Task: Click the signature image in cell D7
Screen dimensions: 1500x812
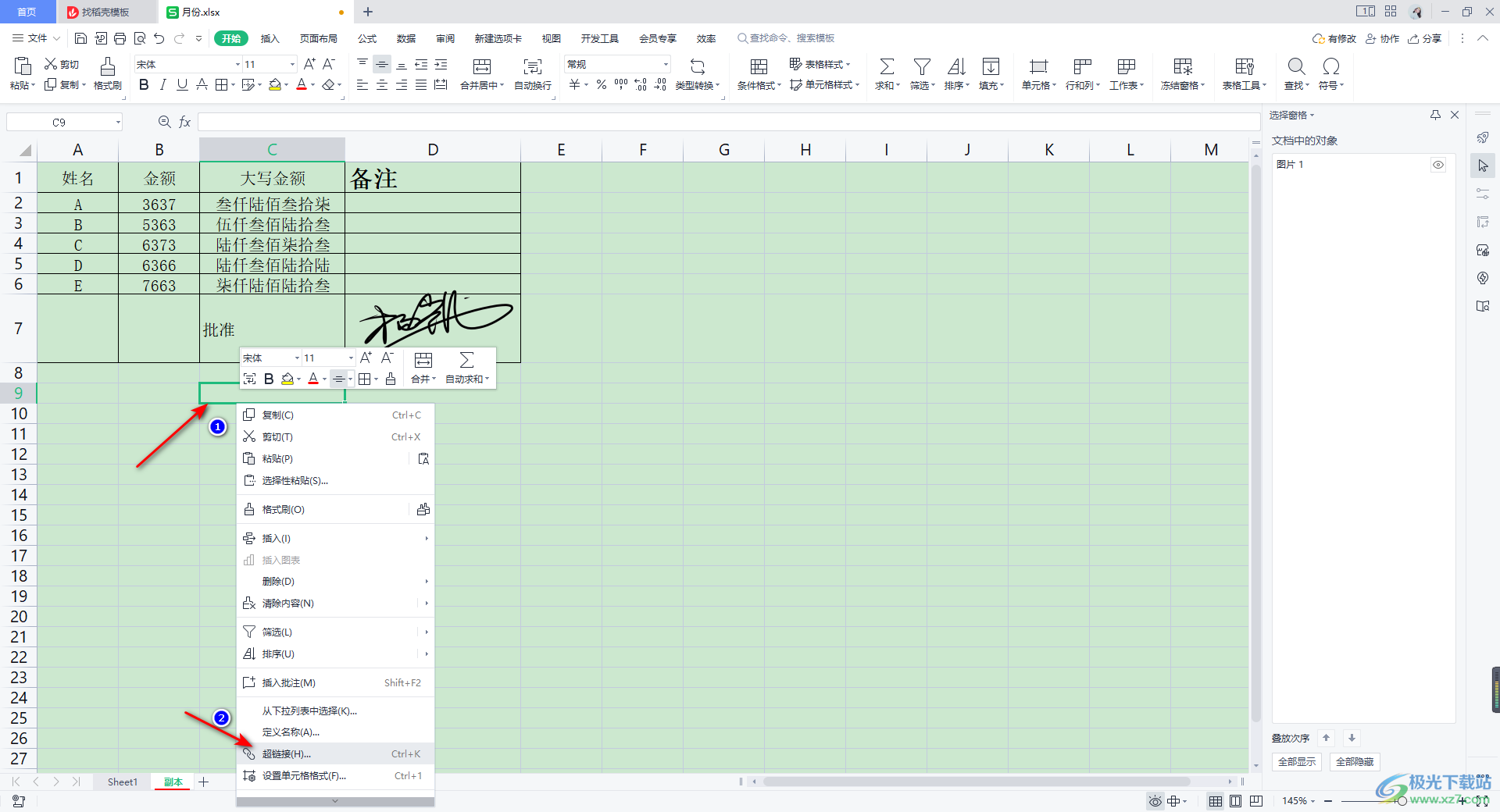Action: coord(435,319)
